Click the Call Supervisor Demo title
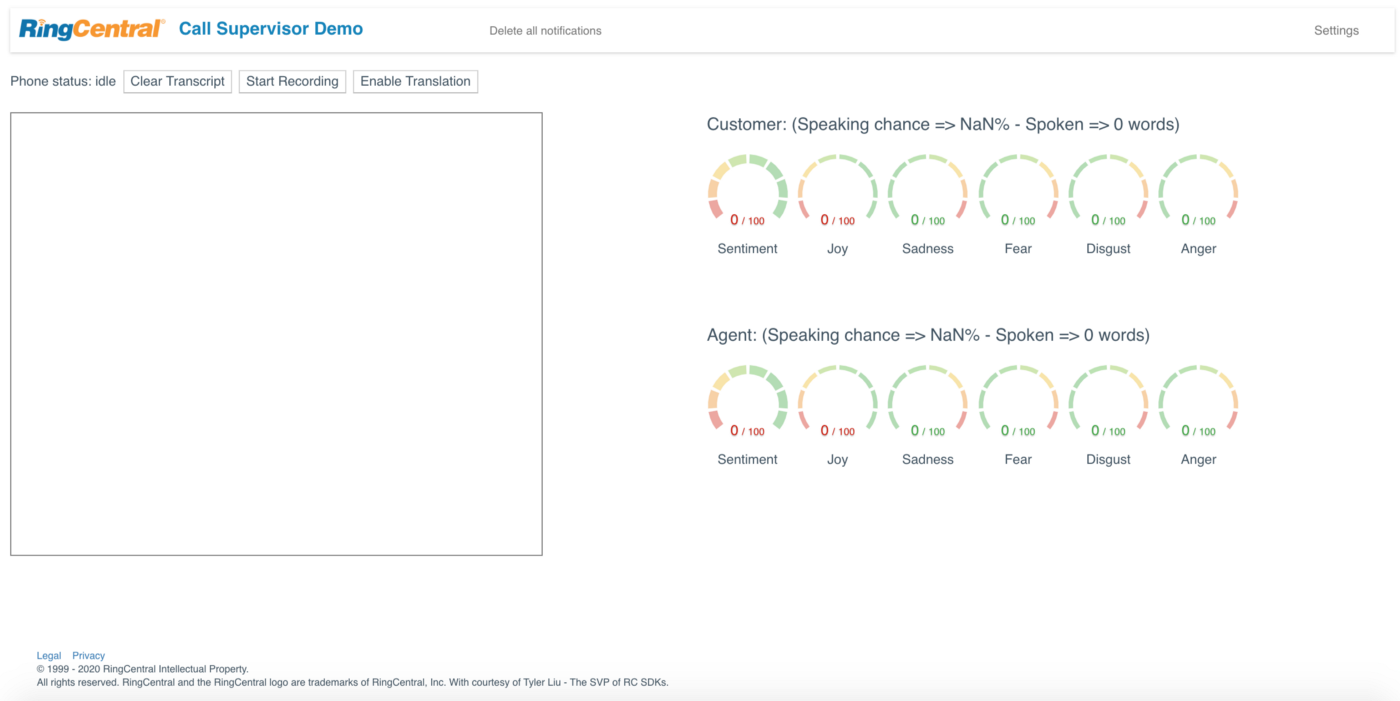The image size is (1400, 701). 271,29
